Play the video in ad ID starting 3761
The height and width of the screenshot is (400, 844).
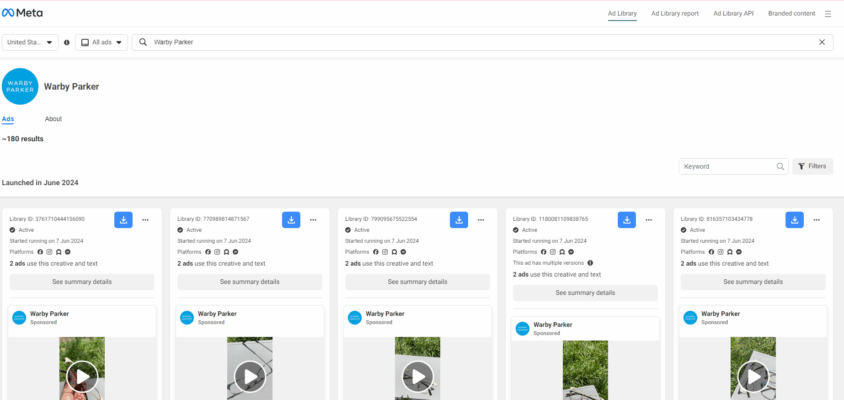coord(82,376)
